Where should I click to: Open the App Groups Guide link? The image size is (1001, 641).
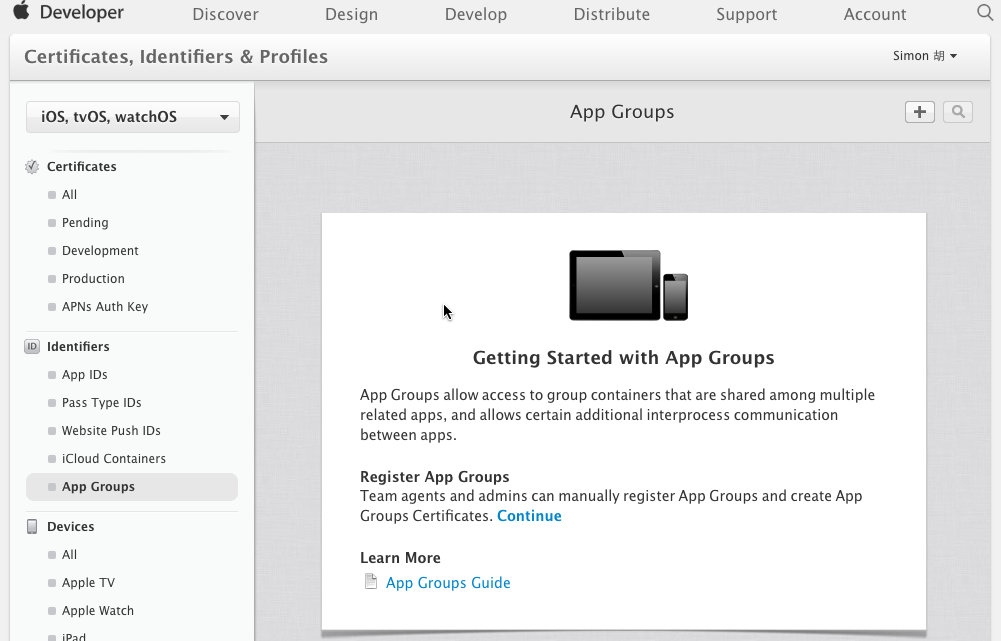tap(448, 583)
